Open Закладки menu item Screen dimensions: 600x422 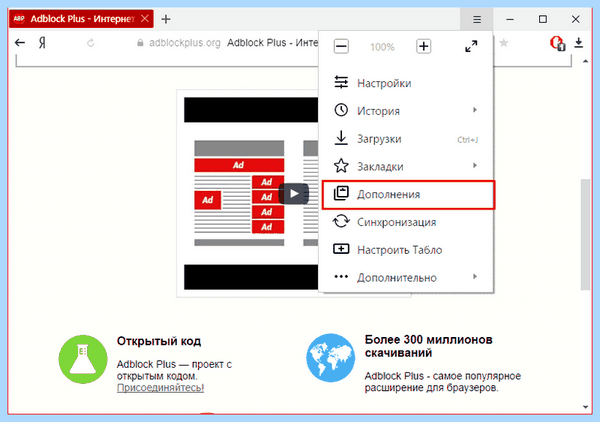point(407,166)
